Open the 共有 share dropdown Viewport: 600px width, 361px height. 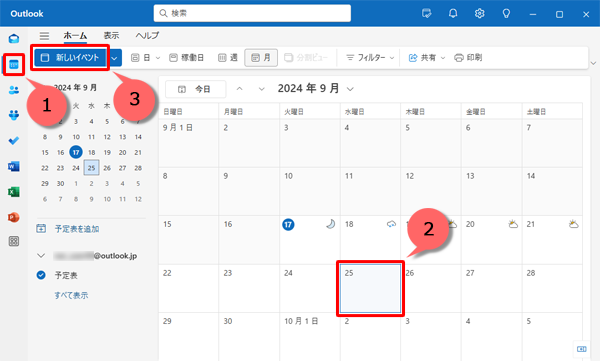427,58
